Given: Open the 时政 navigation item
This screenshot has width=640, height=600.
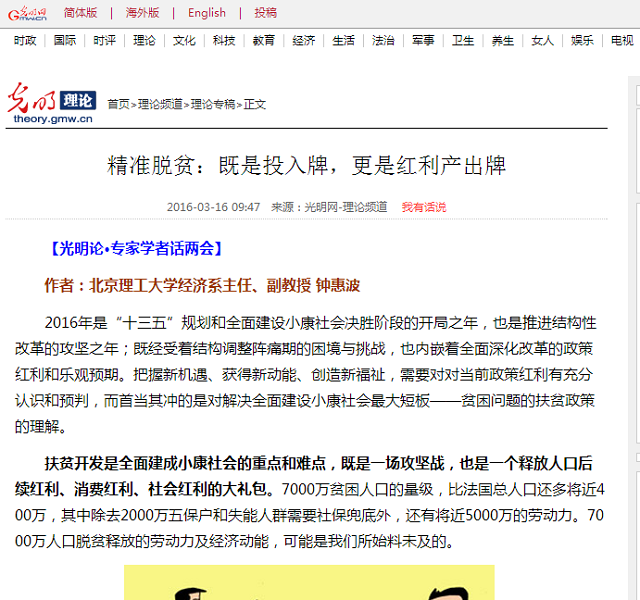Looking at the screenshot, I should [25, 41].
